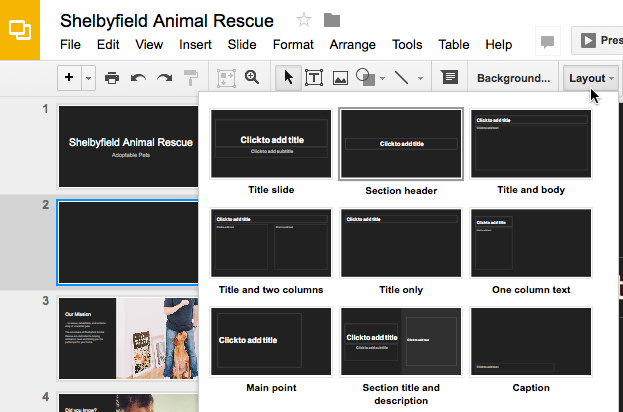The width and height of the screenshot is (623, 412).
Task: Open the comments speech bubble
Action: coord(548,41)
